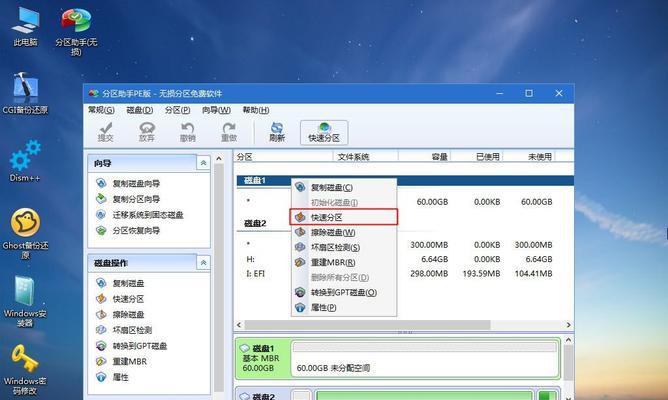Open CGI备份还原 desktop icon

(x=25, y=94)
